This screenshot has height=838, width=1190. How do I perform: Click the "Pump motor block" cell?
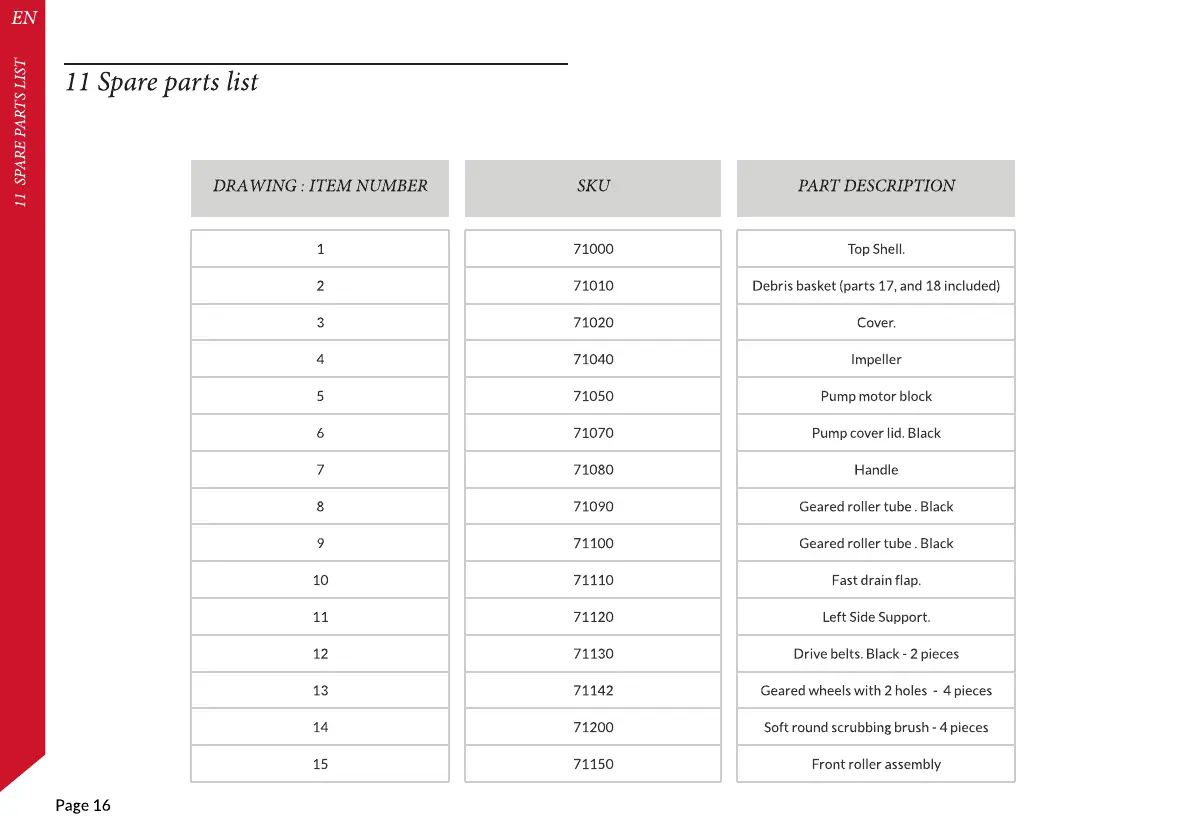tap(876, 396)
